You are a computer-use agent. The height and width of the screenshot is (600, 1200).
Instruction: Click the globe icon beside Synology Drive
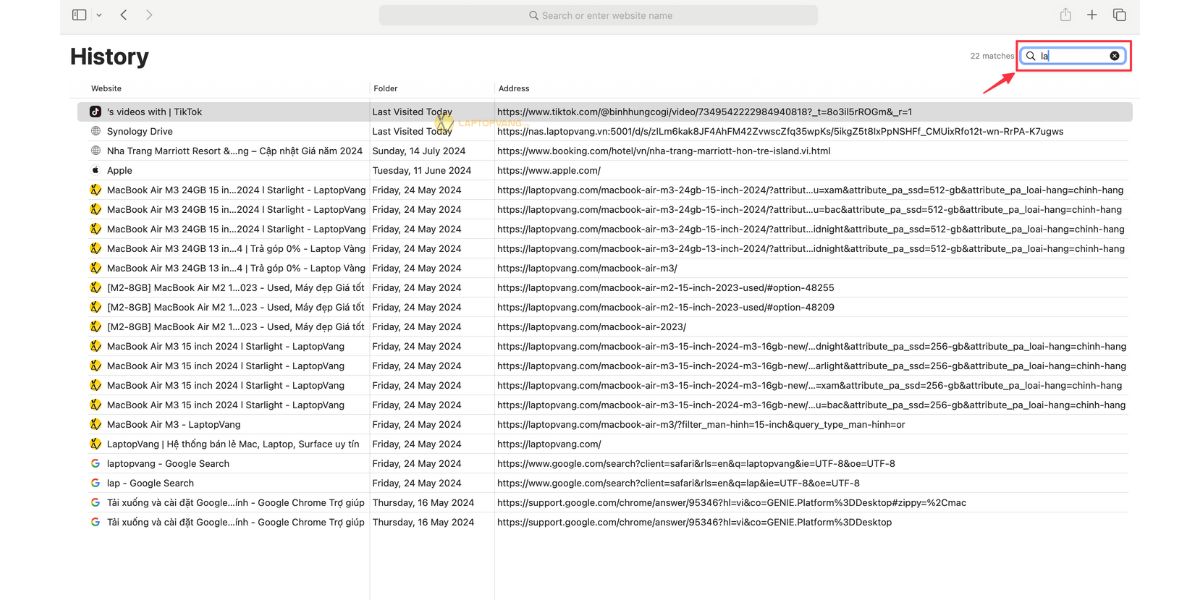[x=95, y=131]
